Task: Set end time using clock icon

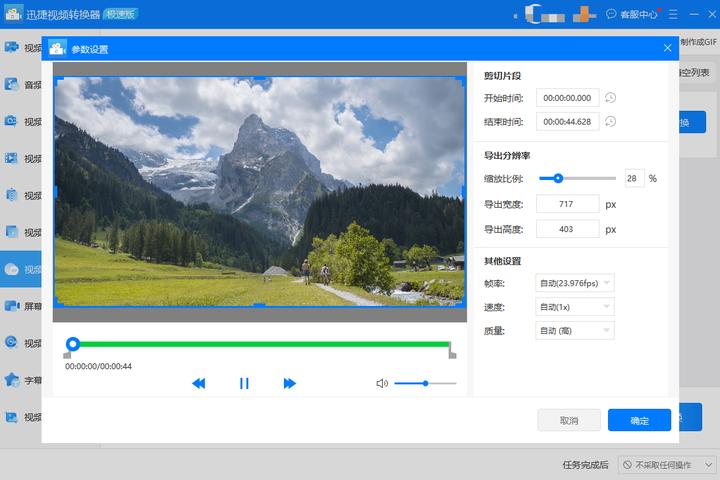Action: (x=610, y=121)
